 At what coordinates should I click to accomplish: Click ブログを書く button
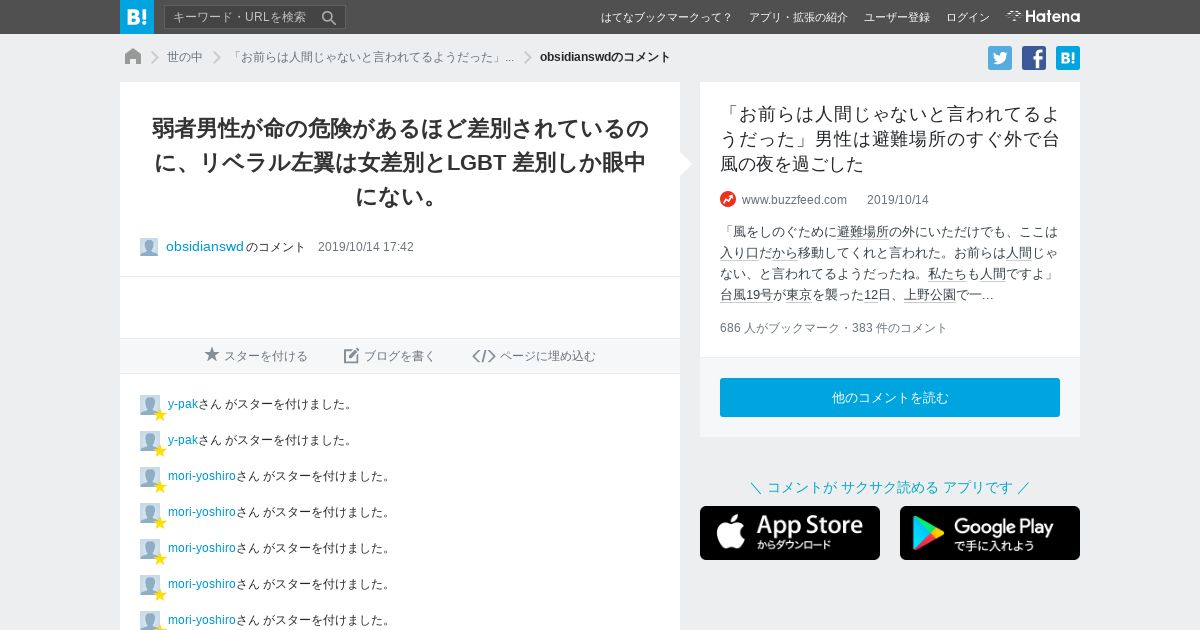390,356
